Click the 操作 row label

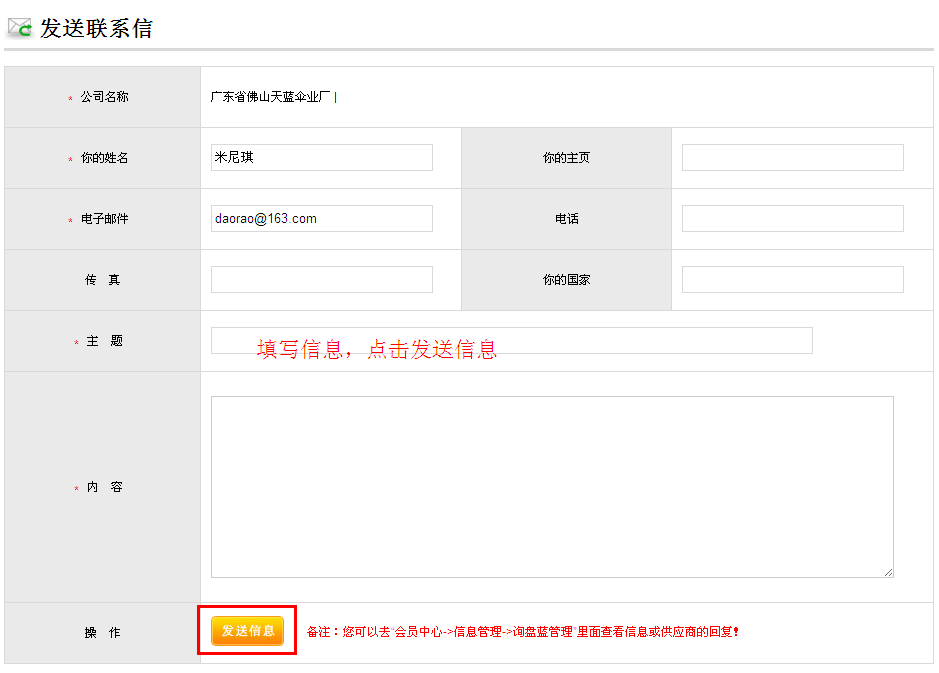point(101,630)
